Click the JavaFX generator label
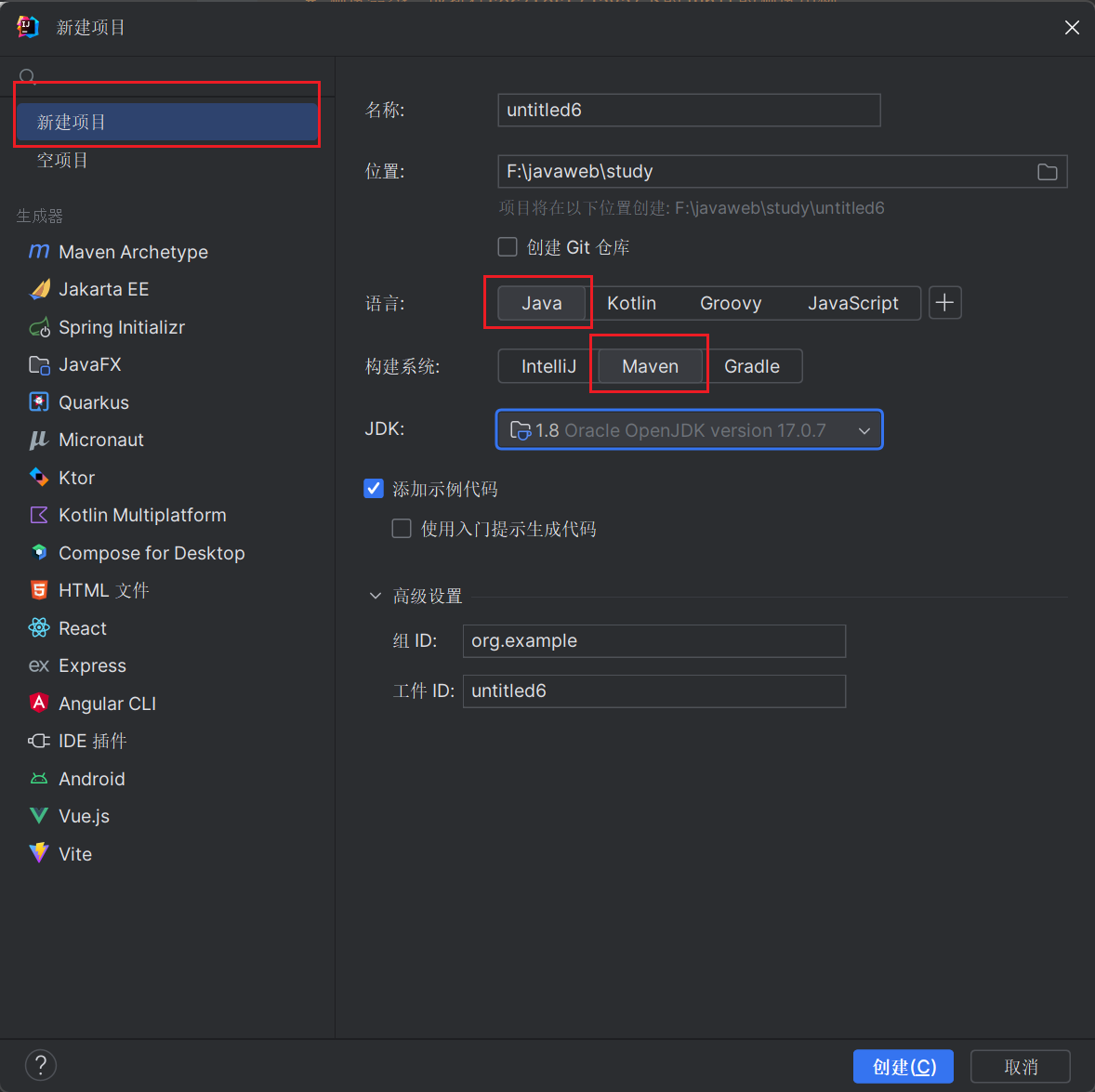The width and height of the screenshot is (1095, 1092). tap(90, 364)
